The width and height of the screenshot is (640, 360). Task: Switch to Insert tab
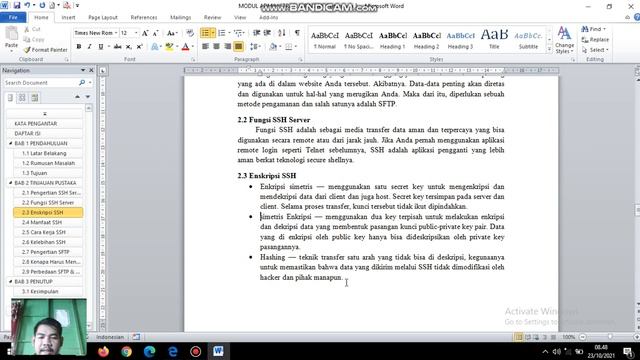[68, 18]
